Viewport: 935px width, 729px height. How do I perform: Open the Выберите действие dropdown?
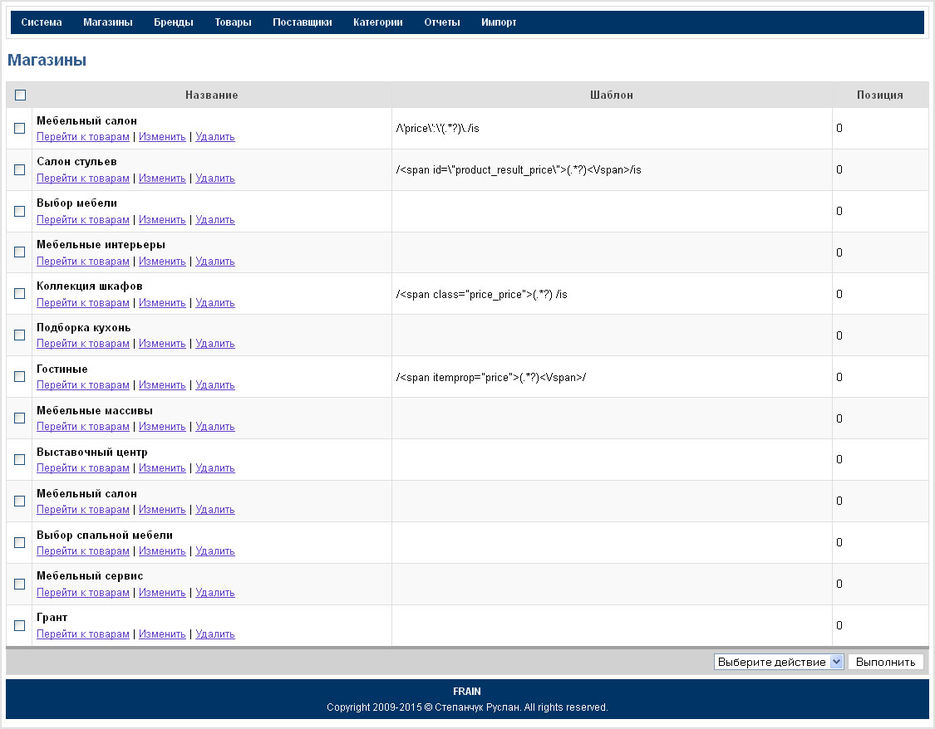(x=779, y=662)
